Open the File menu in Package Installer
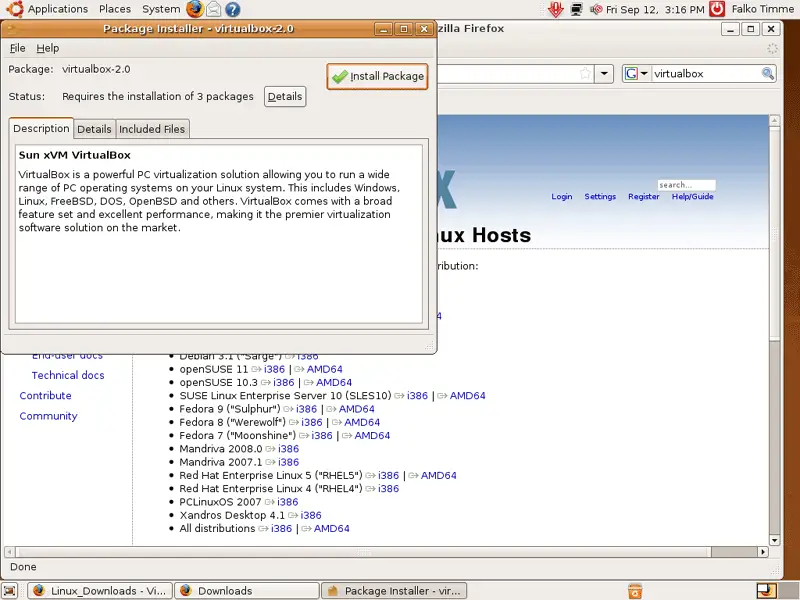 [17, 48]
